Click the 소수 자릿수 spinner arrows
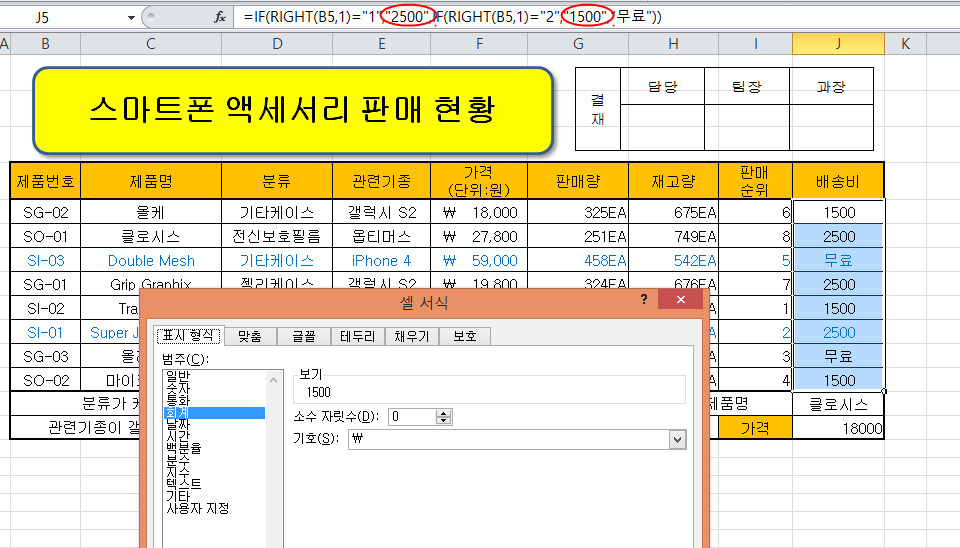The height and width of the screenshot is (548, 960). coord(444,416)
